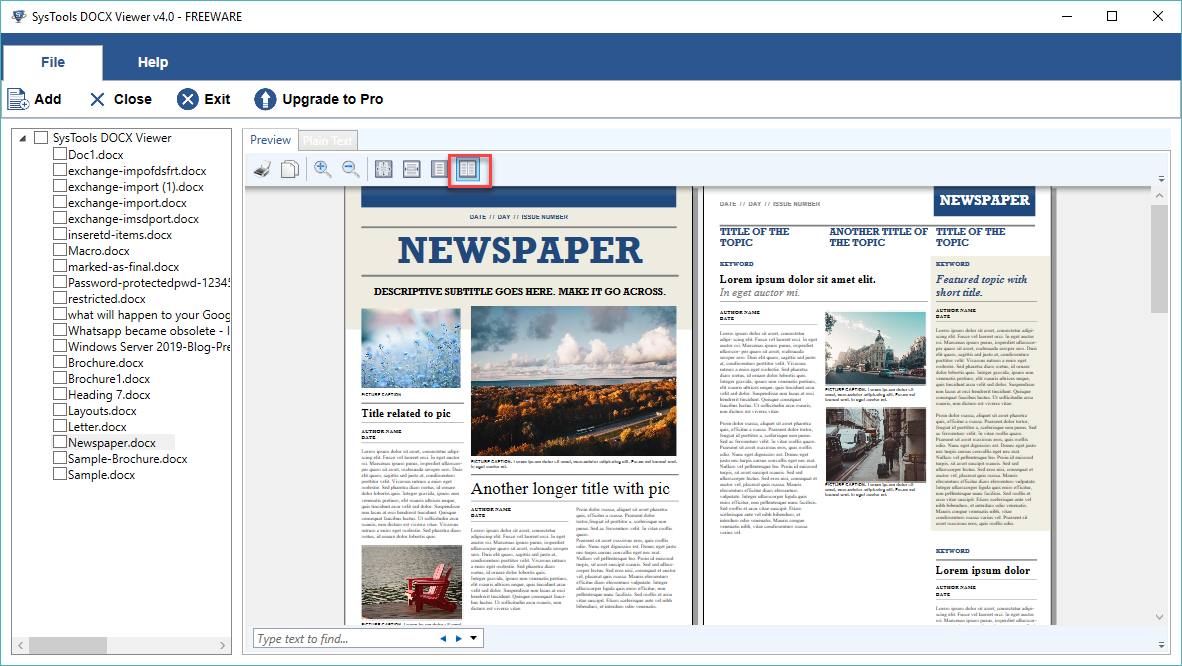Image resolution: width=1182 pixels, height=666 pixels.
Task: Click the Exit button
Action: [x=204, y=99]
